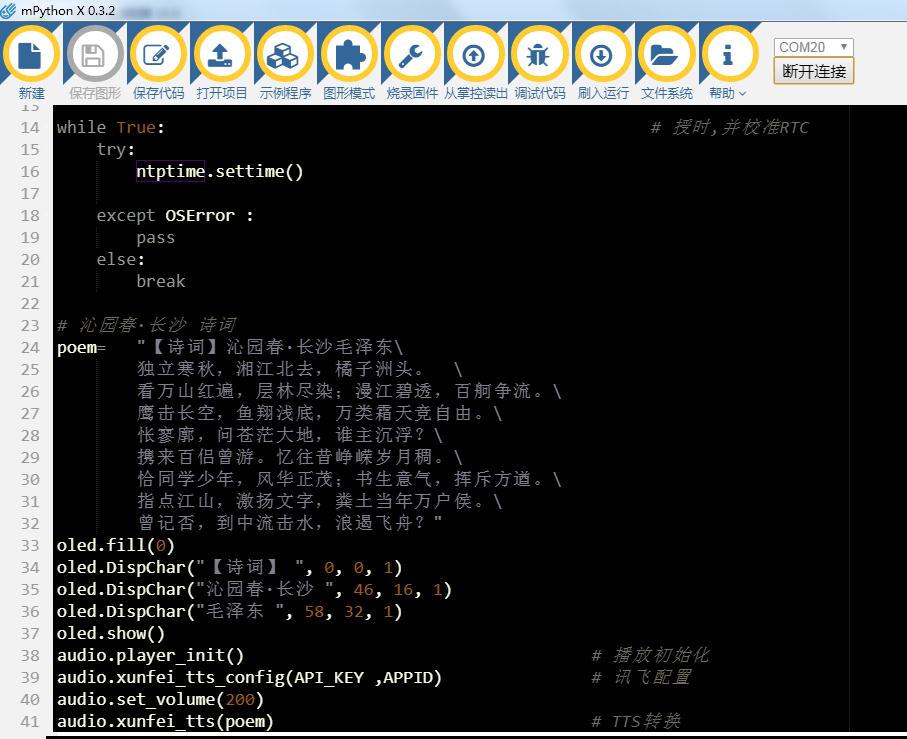The height and width of the screenshot is (739, 907).
Task: Place cursor on ntptime.settime() line
Action: coord(219,171)
